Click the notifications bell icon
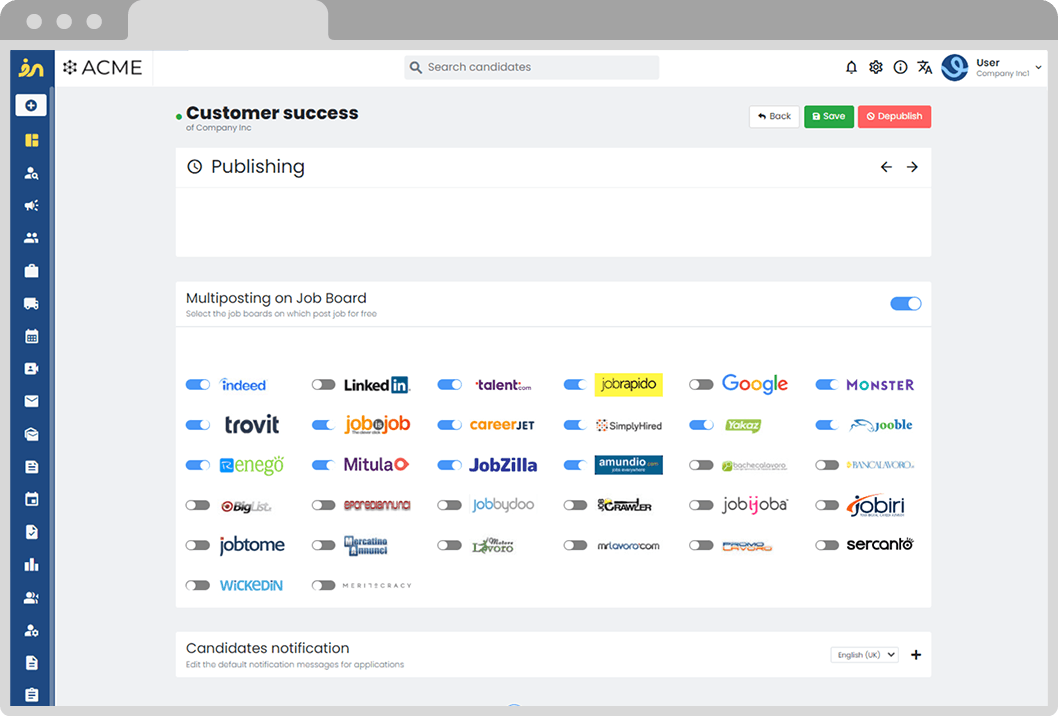This screenshot has height=716, width=1058. [x=852, y=67]
